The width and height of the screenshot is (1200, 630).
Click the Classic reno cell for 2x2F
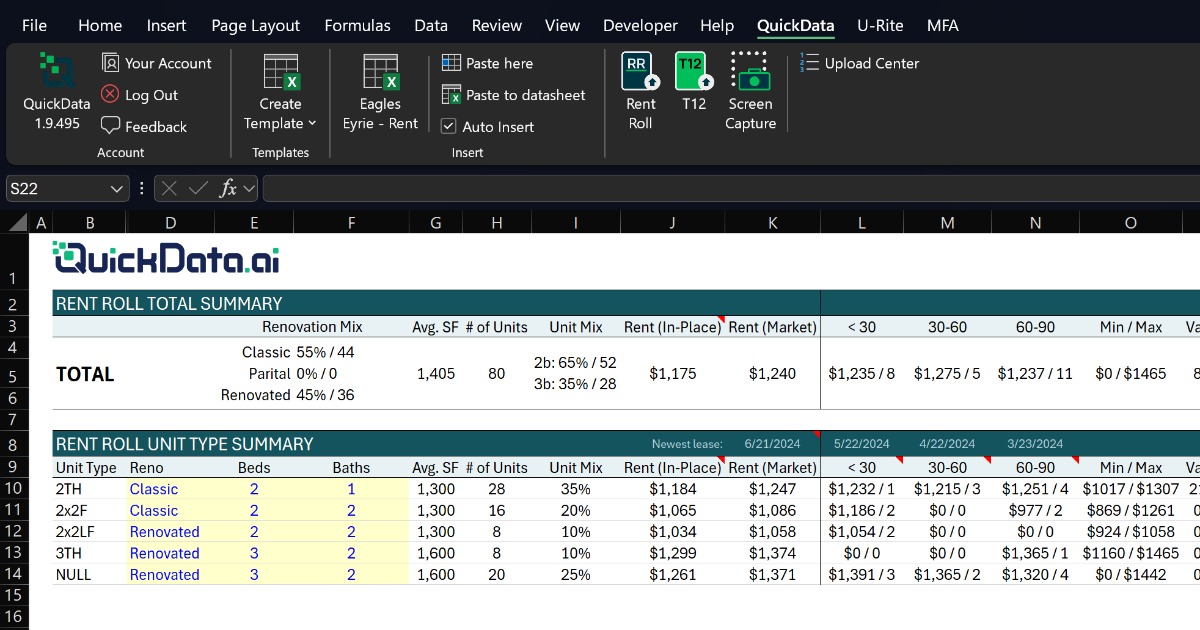pos(154,511)
